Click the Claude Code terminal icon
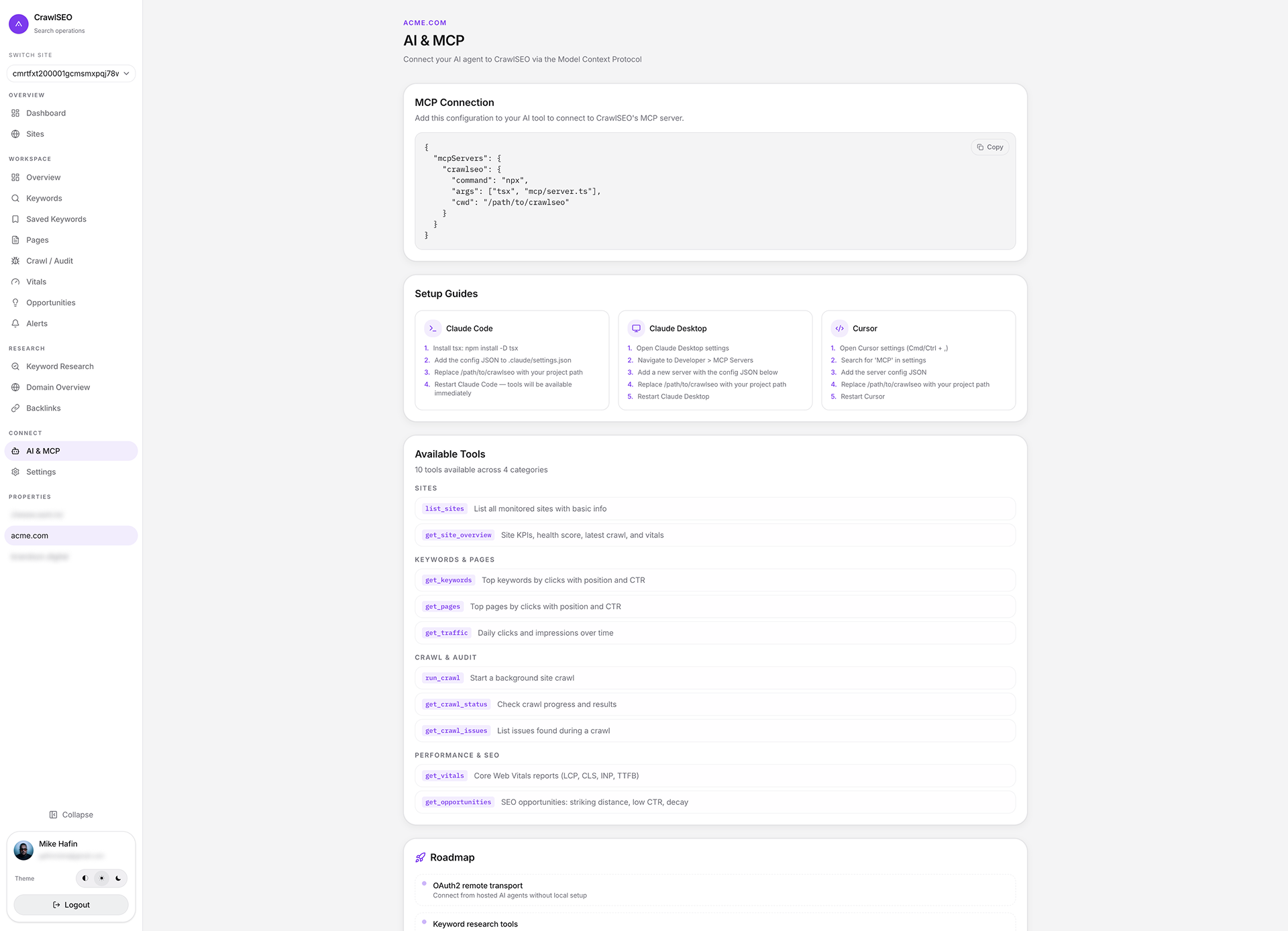 (x=433, y=329)
